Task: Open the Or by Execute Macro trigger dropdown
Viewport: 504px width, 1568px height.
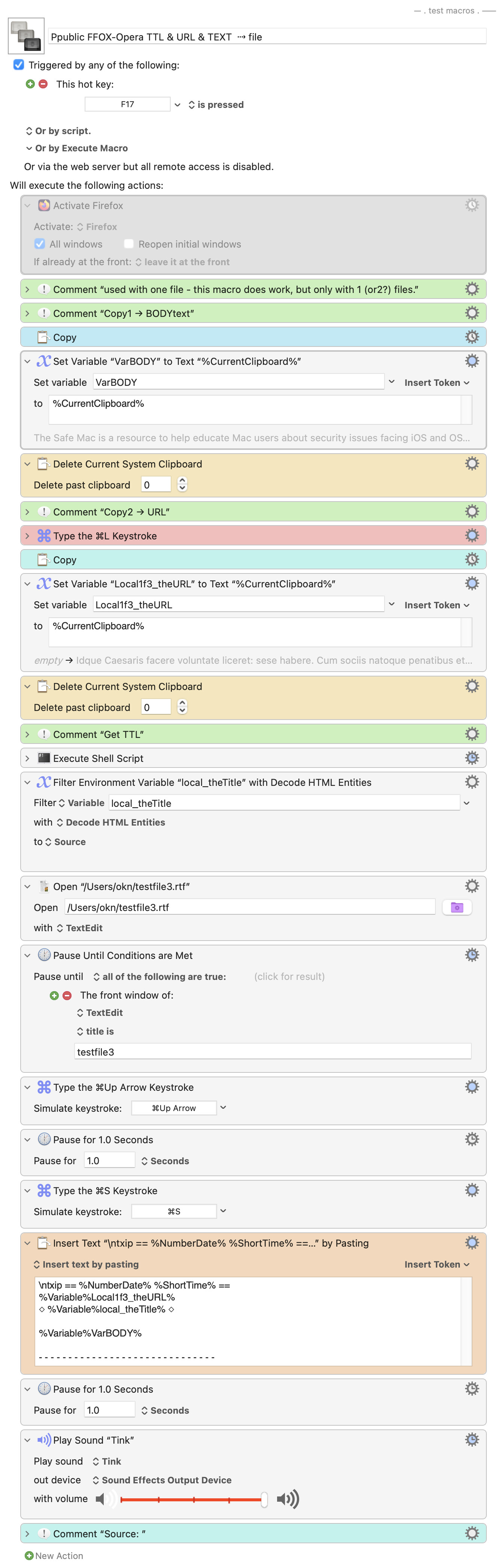Action: [76, 148]
